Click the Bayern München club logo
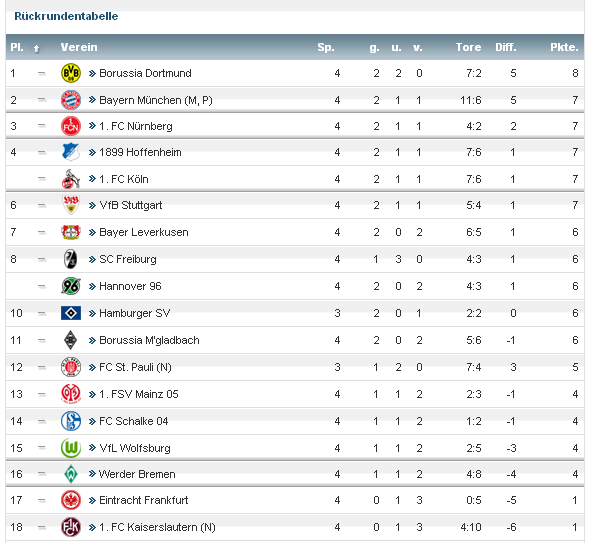This screenshot has width=593, height=543. (x=71, y=100)
